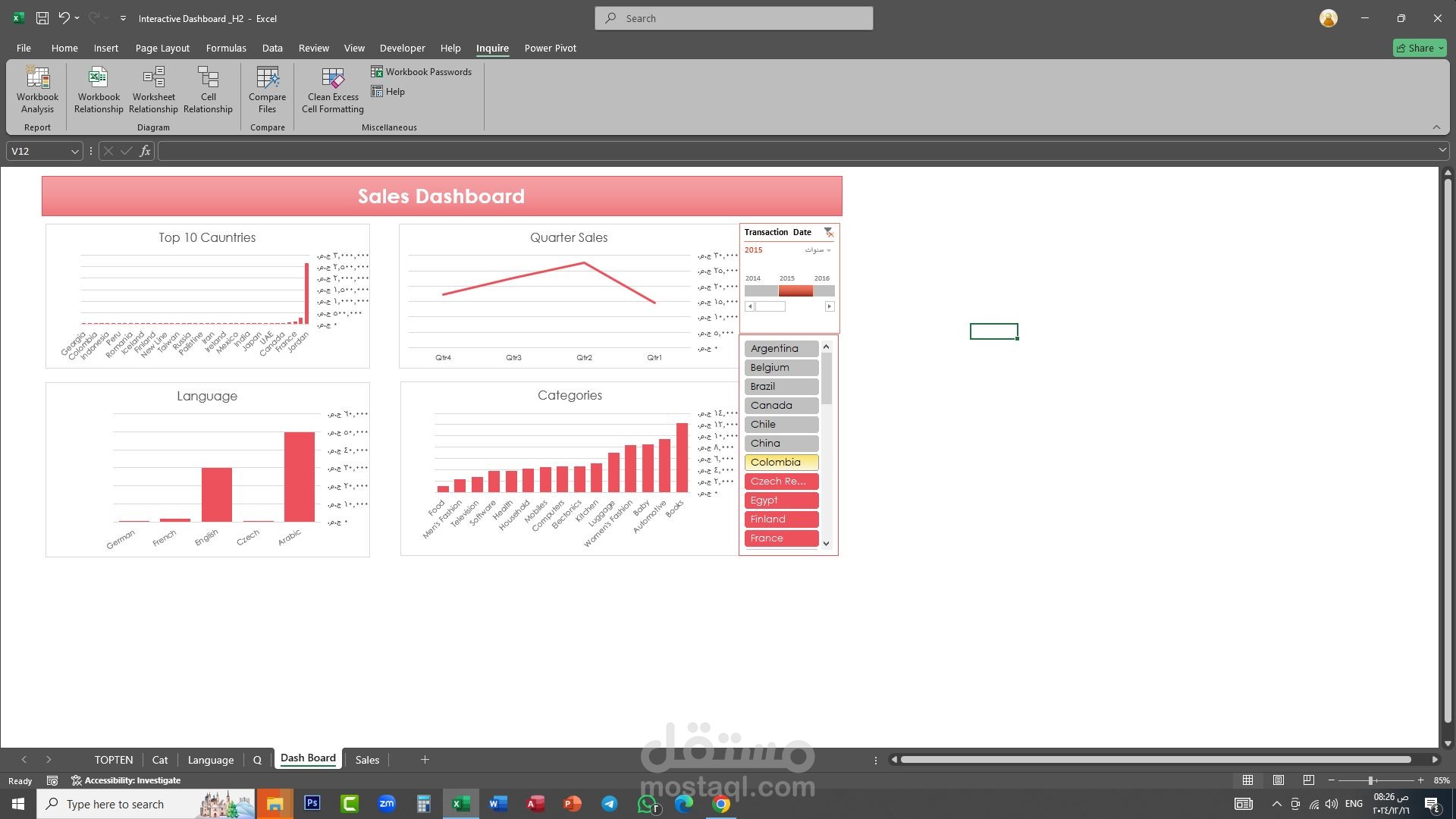Open Customize Quick Access Toolbar dropdown
This screenshot has height=819, width=1456.
pos(123,18)
